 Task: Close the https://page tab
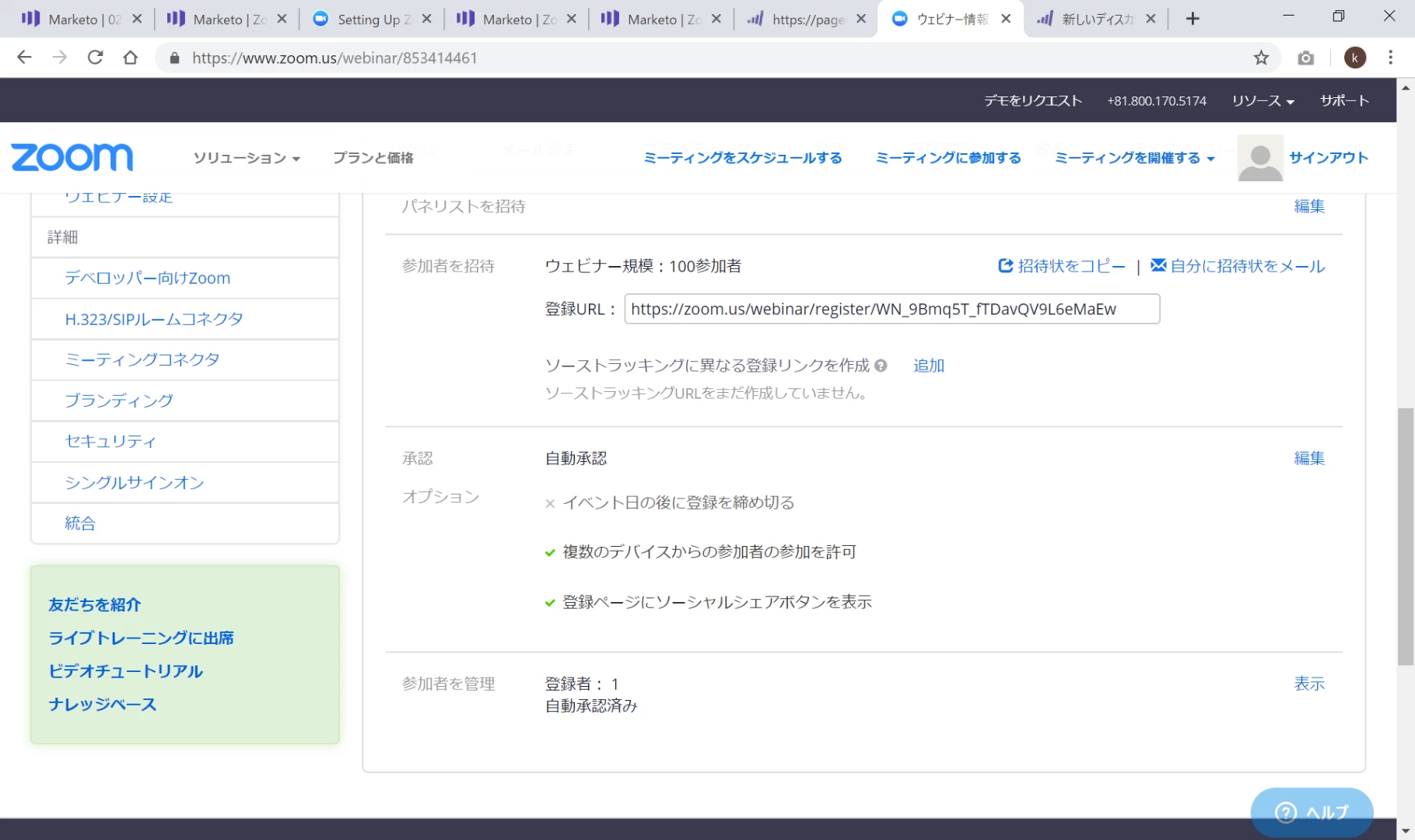tap(861, 19)
